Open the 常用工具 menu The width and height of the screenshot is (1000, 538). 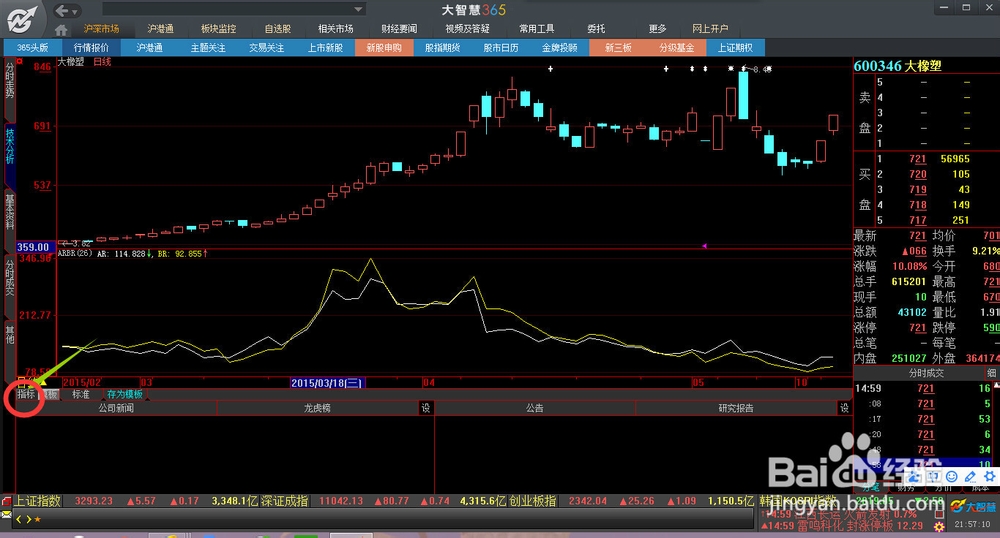tap(536, 29)
